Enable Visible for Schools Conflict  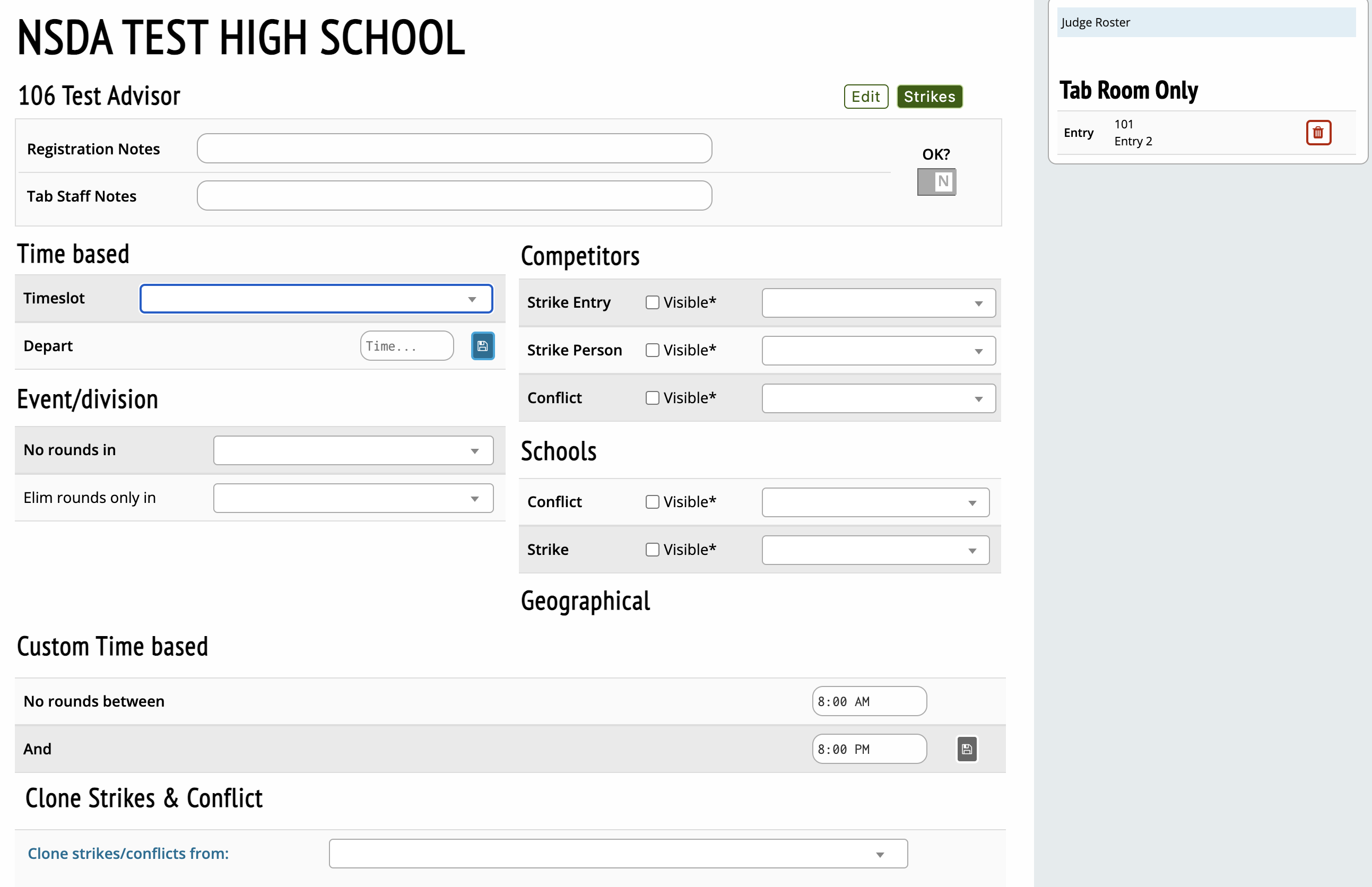coord(652,502)
